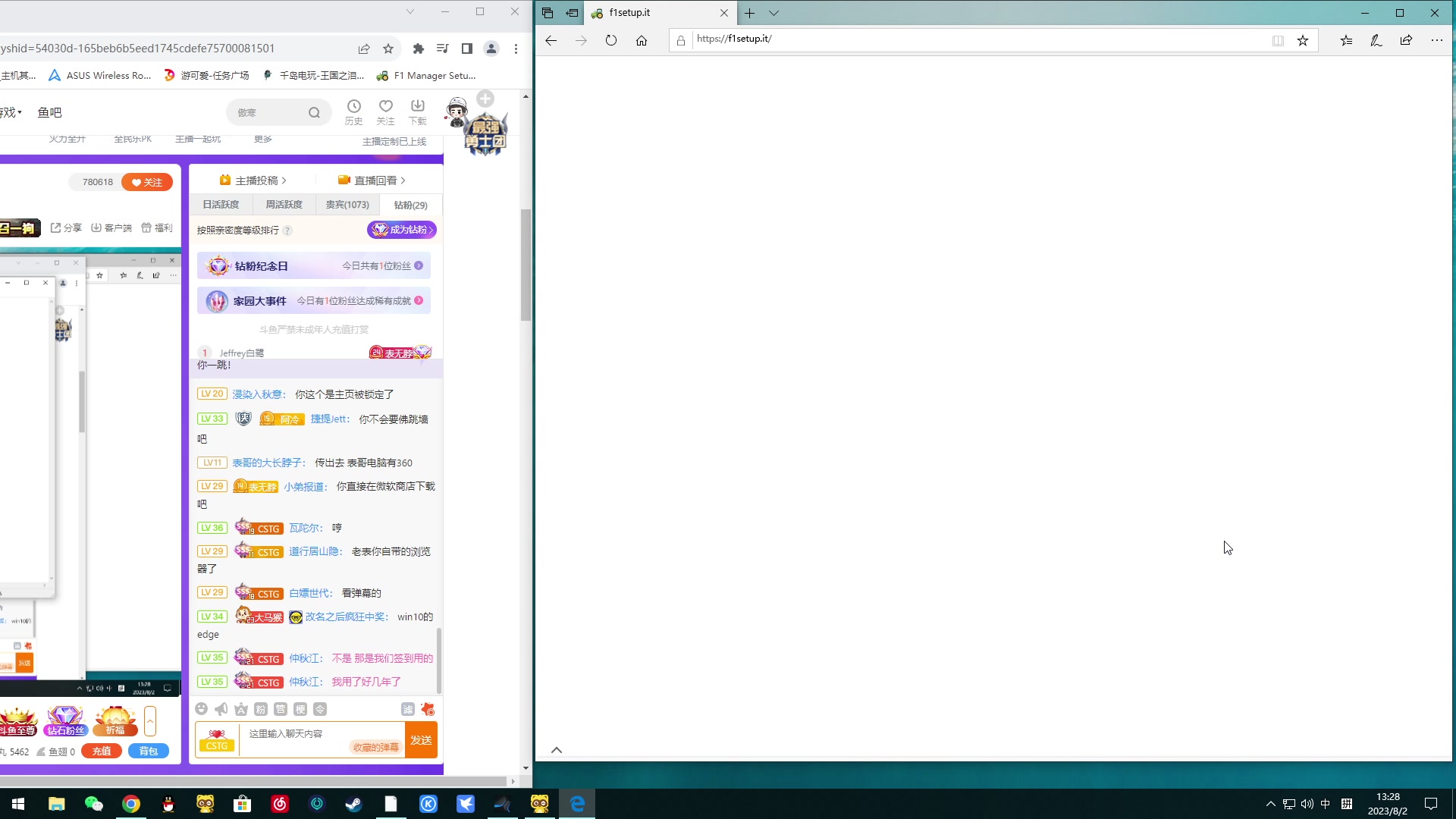Open WeChat from the taskbar
The width and height of the screenshot is (1456, 819).
pos(93,804)
